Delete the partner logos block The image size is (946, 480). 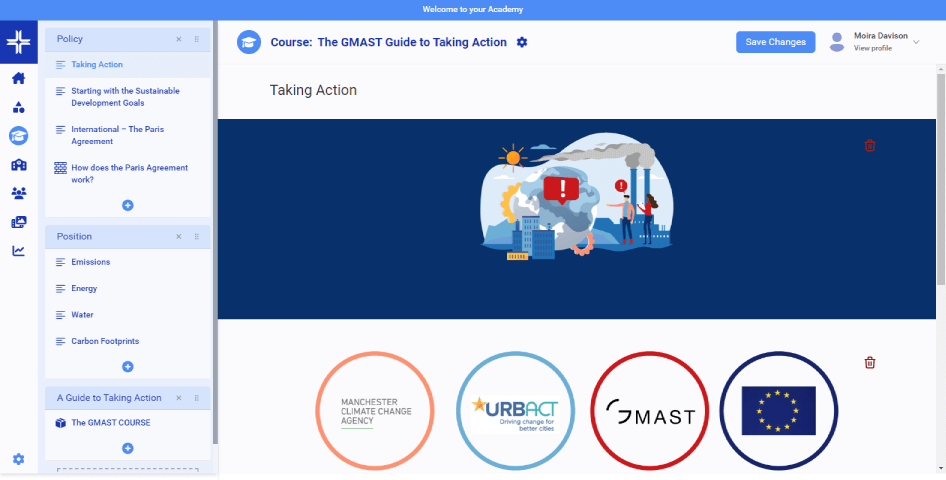[x=870, y=362]
